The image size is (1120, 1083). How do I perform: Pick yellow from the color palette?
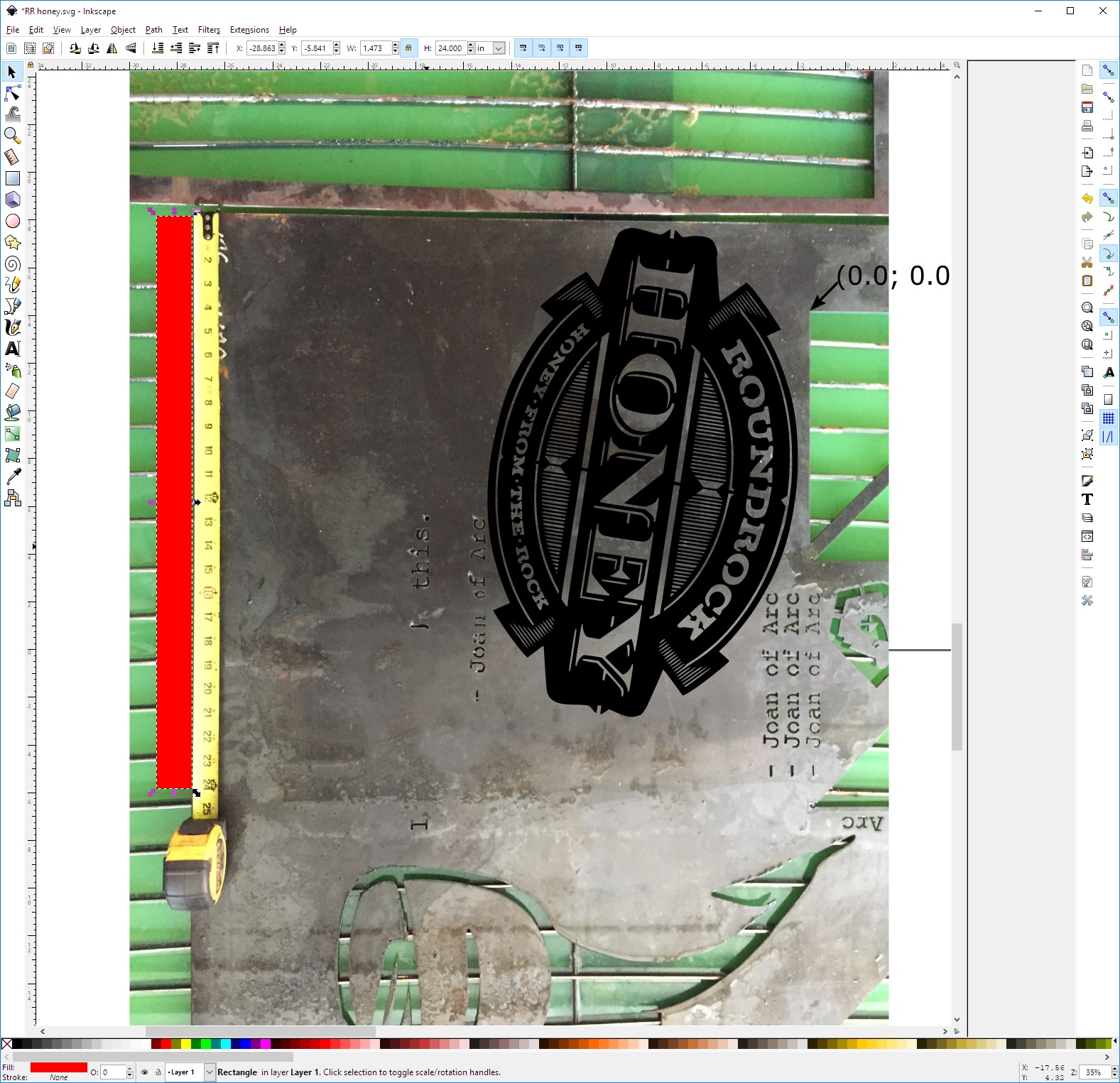185,1044
